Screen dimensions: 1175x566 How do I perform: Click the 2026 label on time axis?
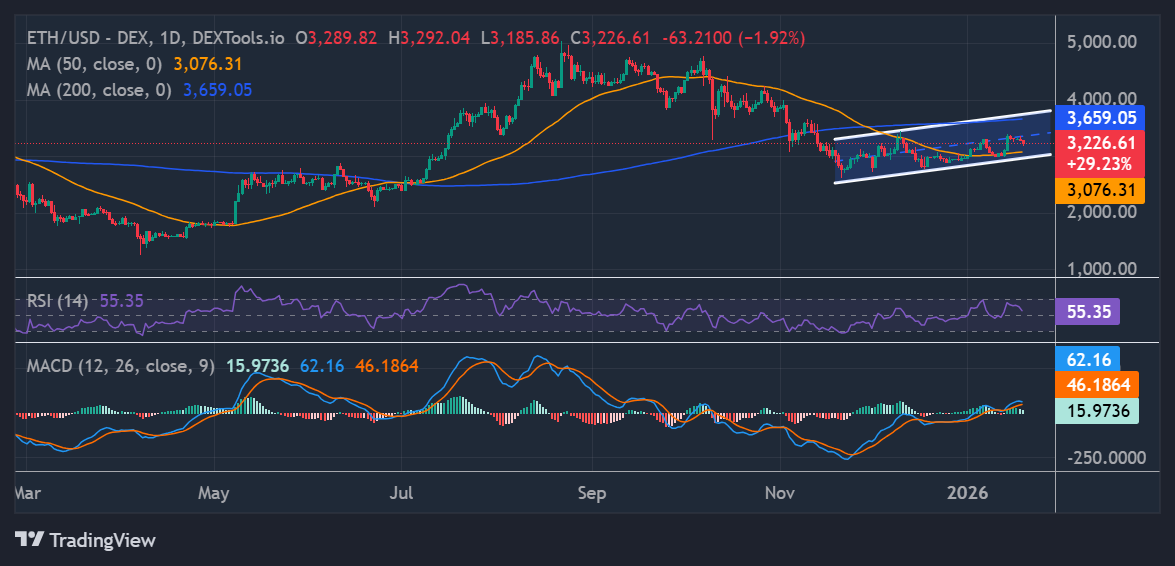click(x=968, y=494)
